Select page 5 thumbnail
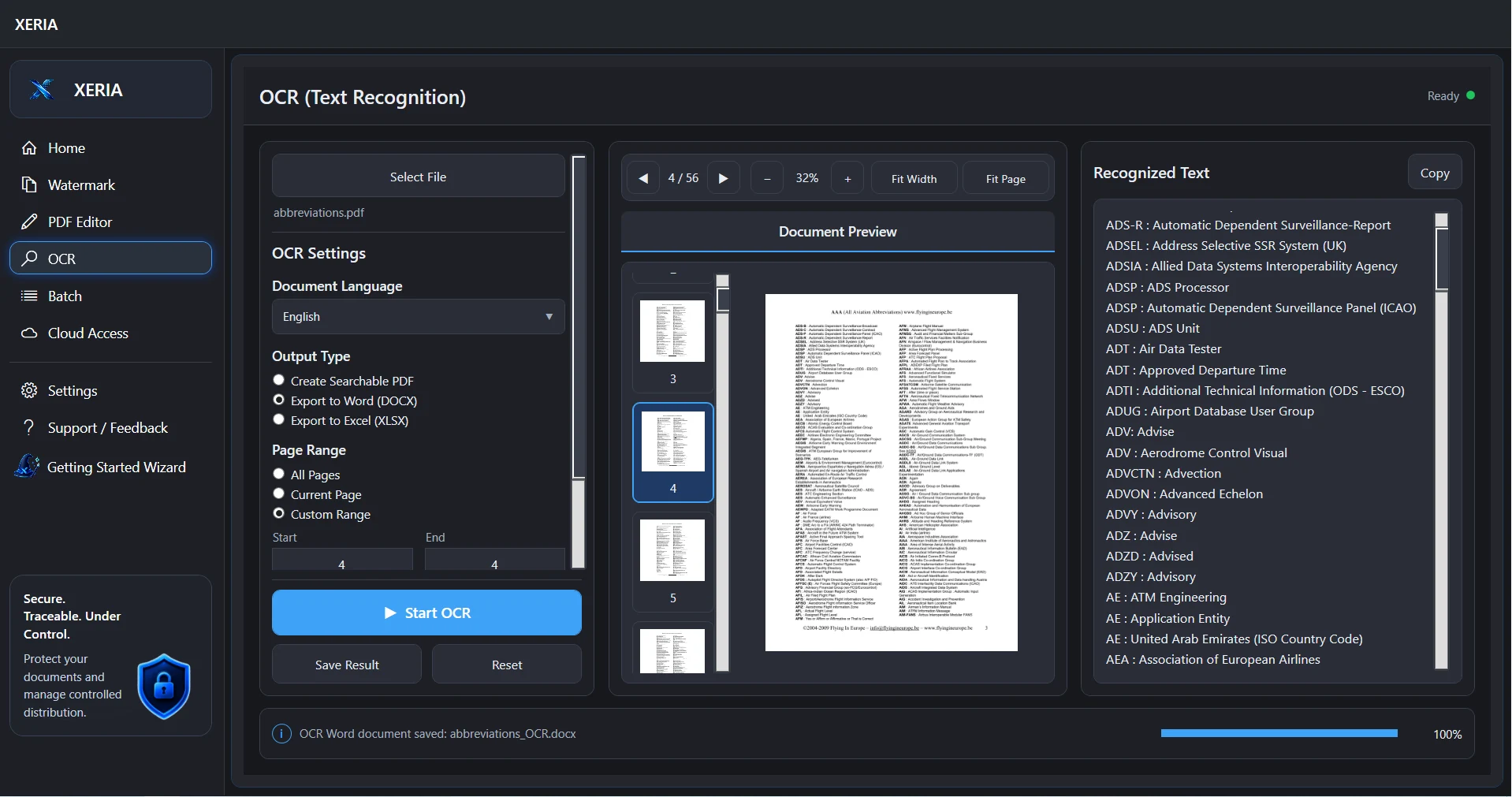Screen dimensions: 1512x797 (x=672, y=562)
